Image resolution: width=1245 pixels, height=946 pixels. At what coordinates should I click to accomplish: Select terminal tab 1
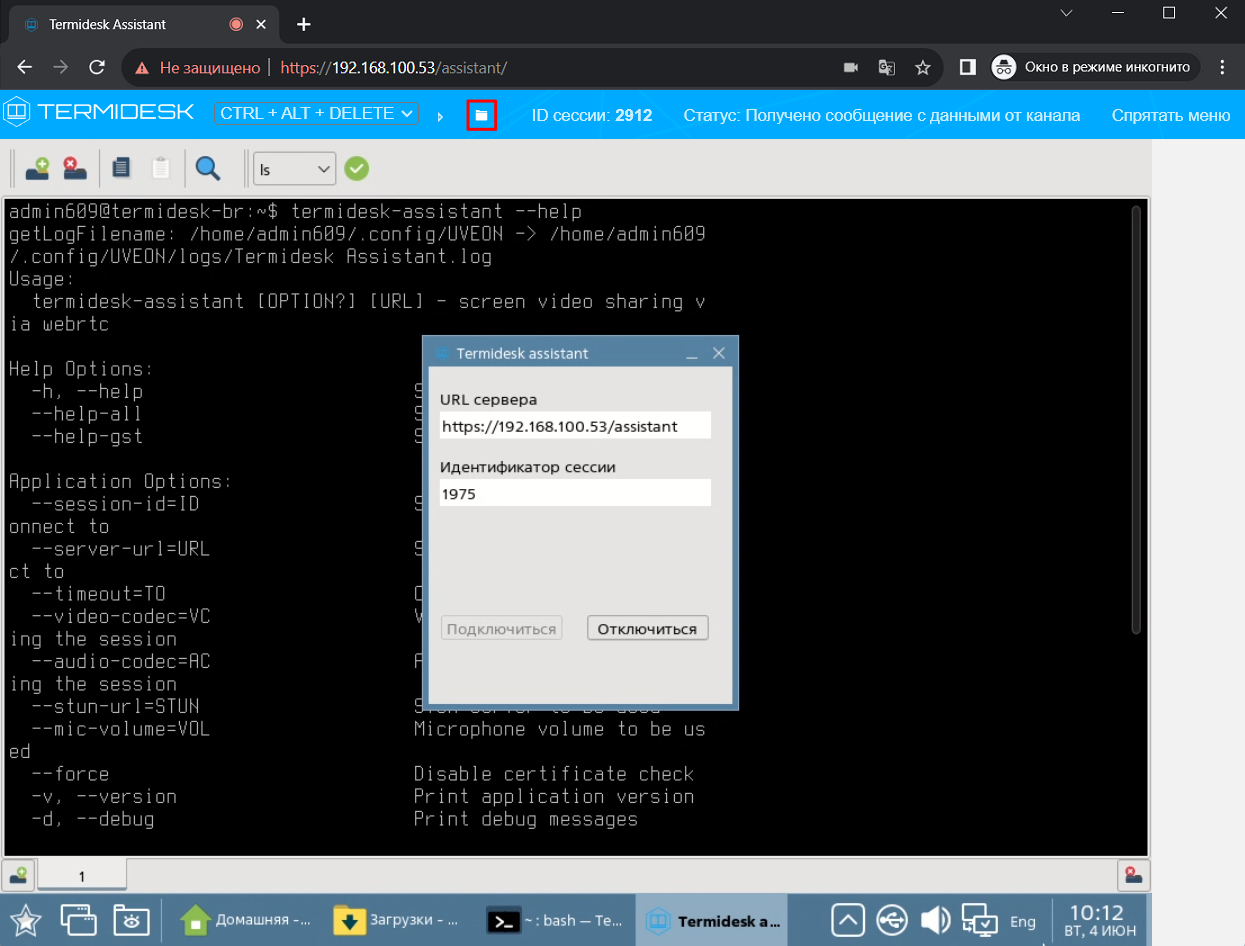82,876
